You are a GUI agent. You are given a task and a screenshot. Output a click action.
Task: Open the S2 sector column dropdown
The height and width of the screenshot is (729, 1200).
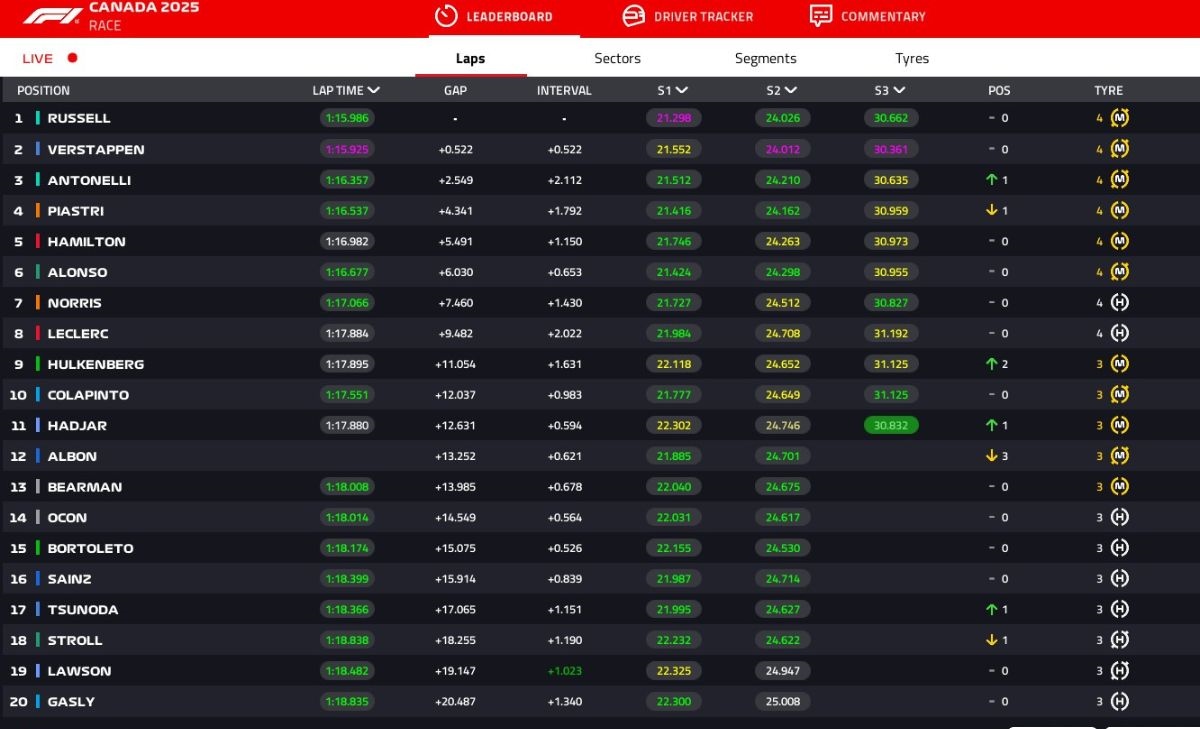(790, 90)
